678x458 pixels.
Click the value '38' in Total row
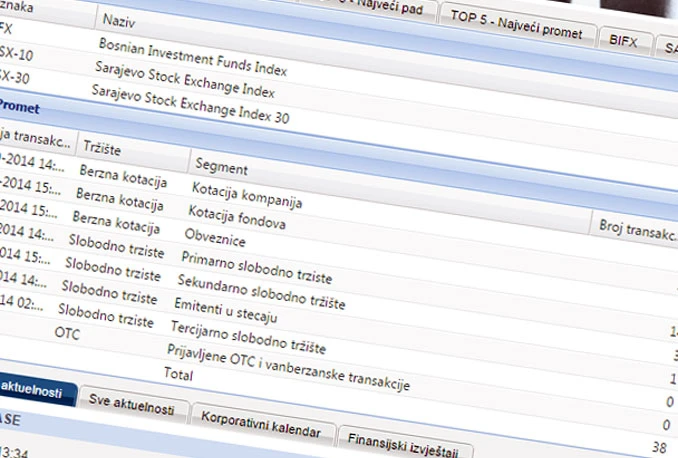659,447
